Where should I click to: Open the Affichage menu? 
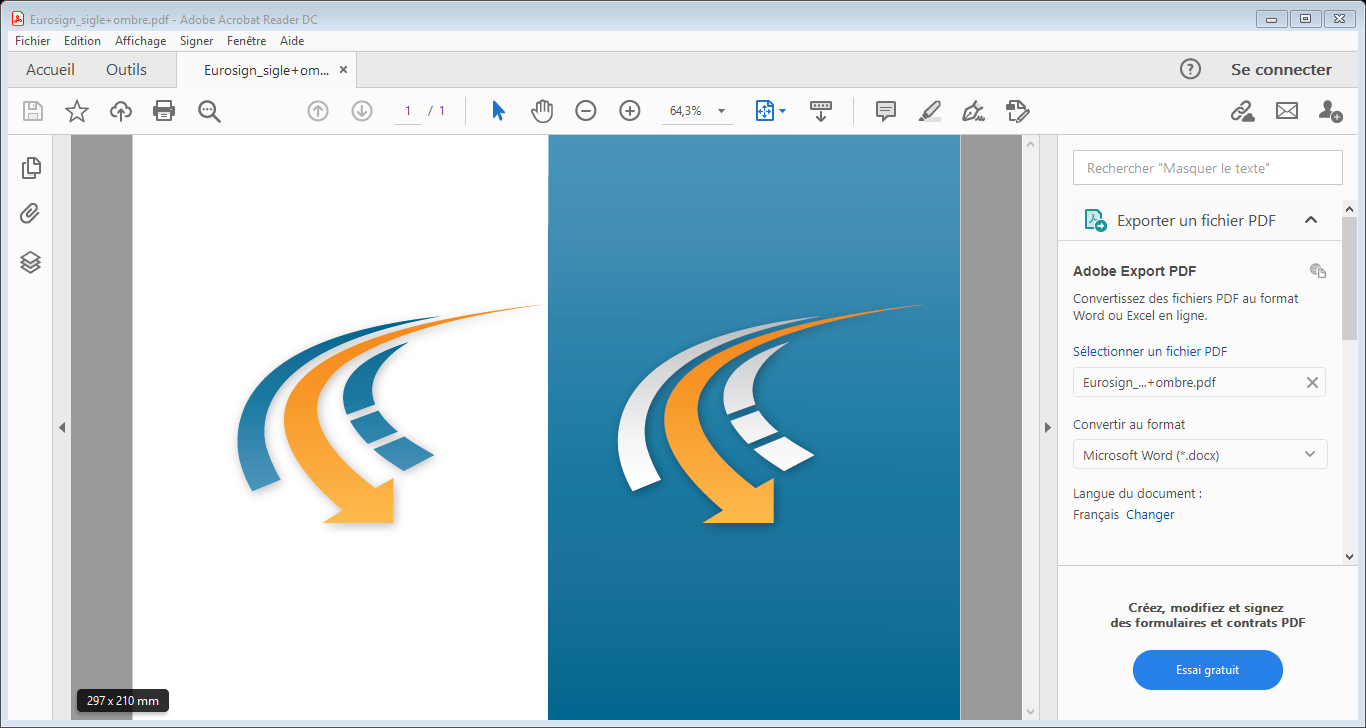pyautogui.click(x=141, y=41)
